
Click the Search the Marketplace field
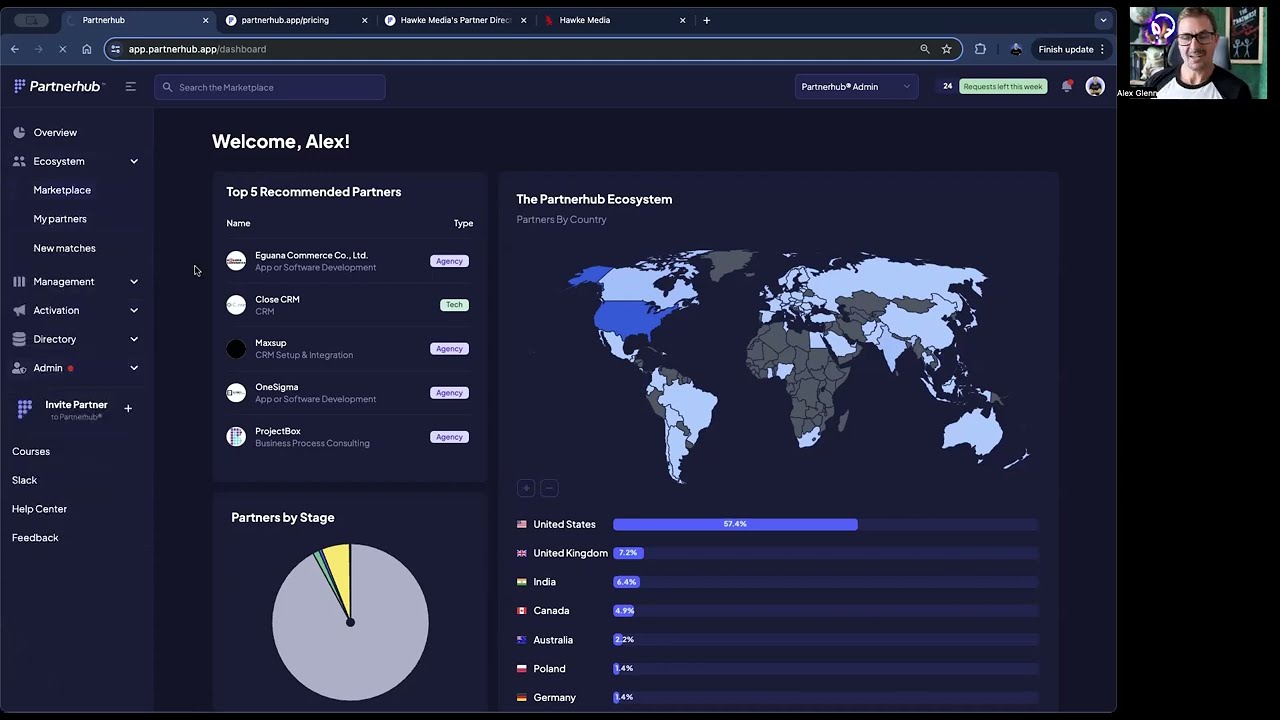(270, 87)
